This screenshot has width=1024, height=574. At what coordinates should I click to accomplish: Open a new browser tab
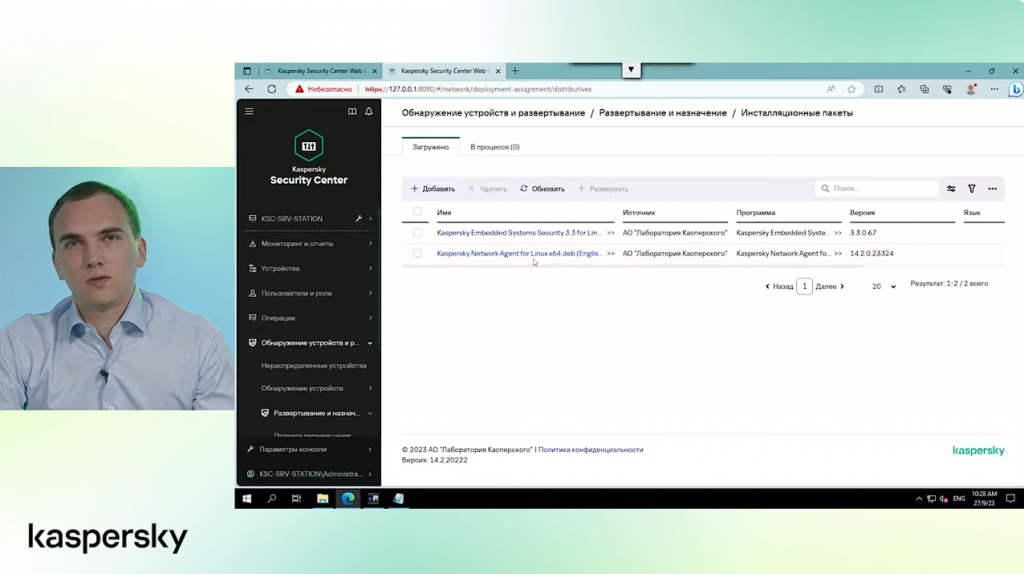click(515, 71)
